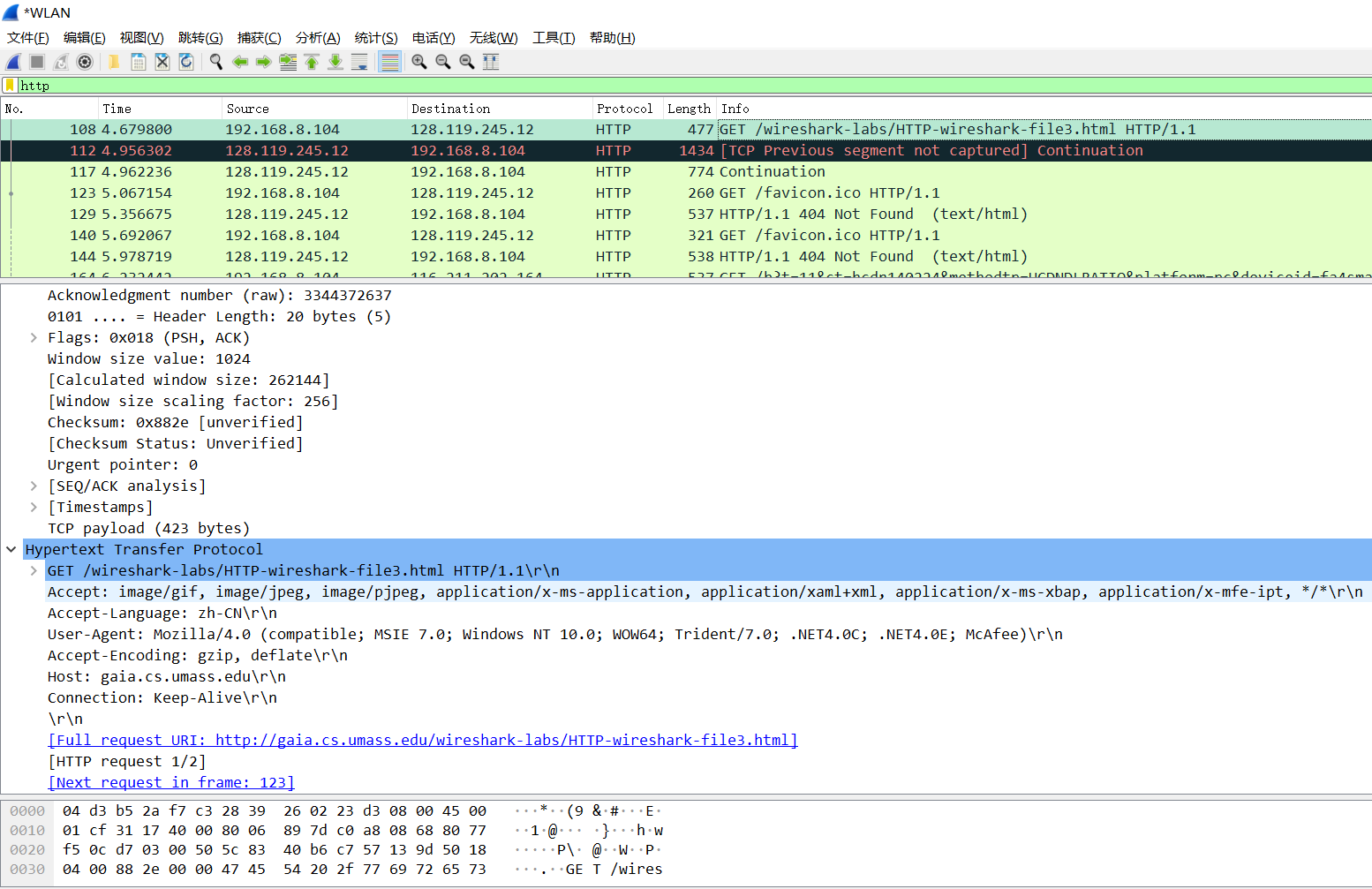Screen dimensions: 1372x889
Task: Open the 捕获(C) menu
Action: [260, 38]
